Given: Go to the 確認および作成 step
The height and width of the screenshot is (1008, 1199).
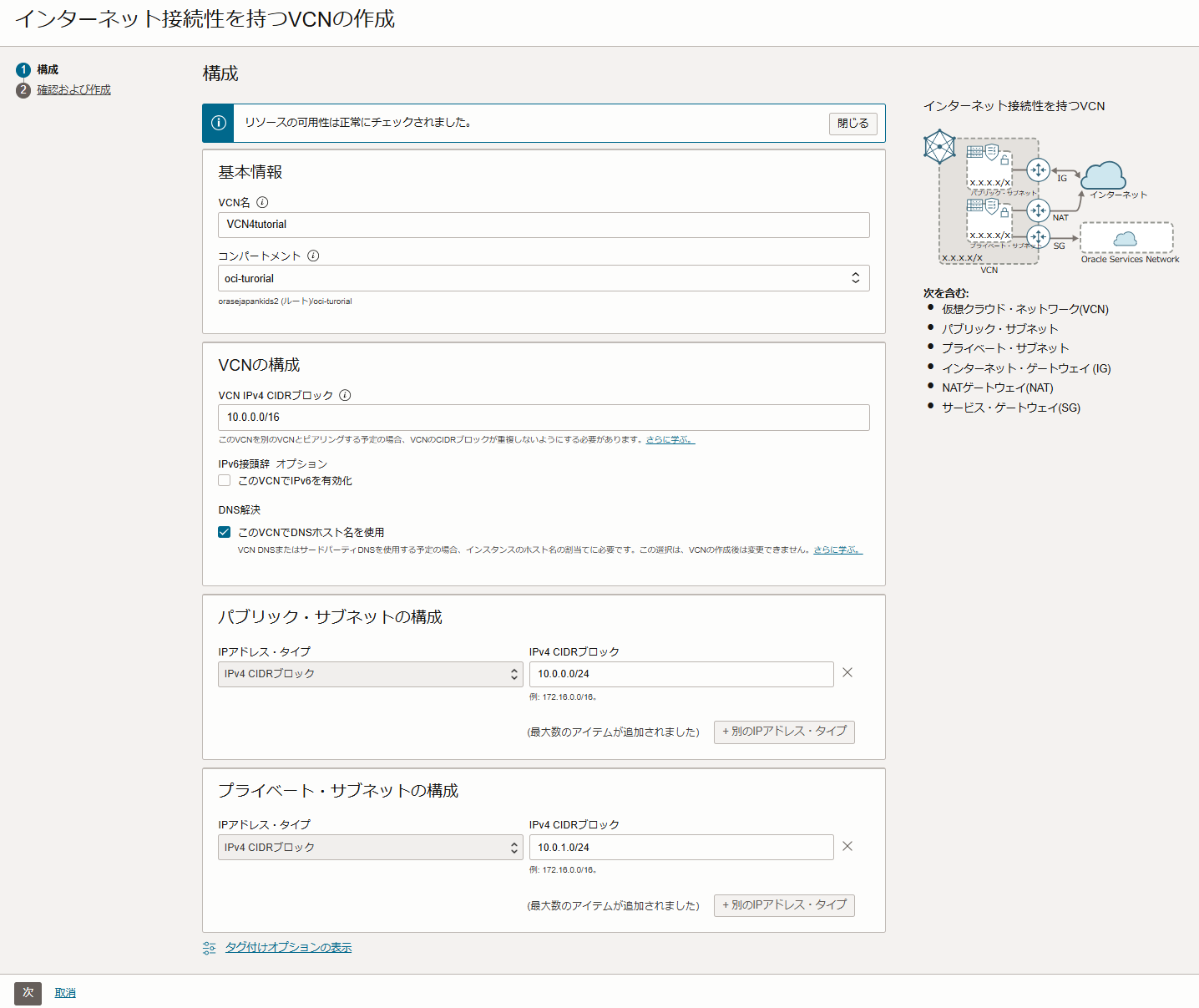Looking at the screenshot, I should click(x=73, y=89).
